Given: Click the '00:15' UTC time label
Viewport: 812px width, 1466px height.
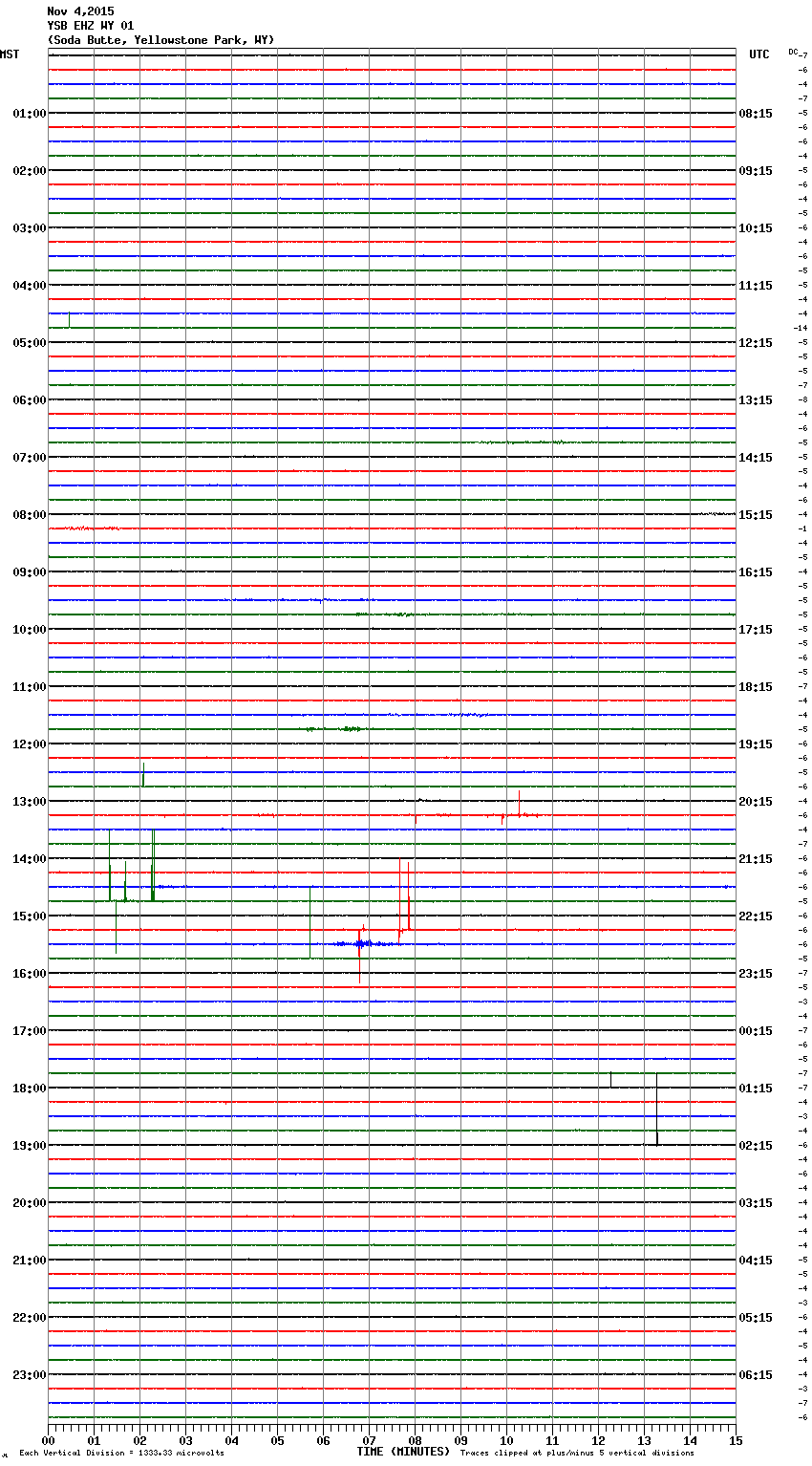Looking at the screenshot, I should (x=756, y=1031).
